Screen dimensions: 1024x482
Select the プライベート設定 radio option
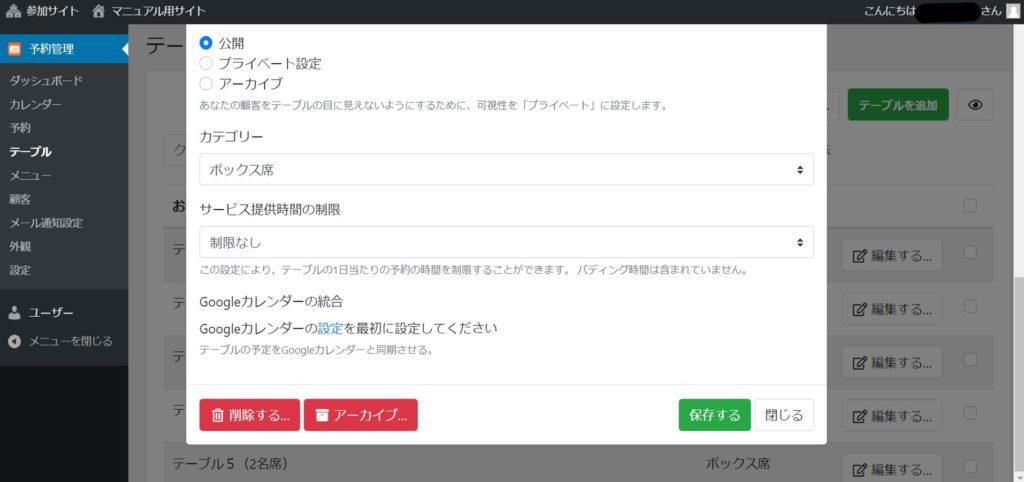coord(206,63)
